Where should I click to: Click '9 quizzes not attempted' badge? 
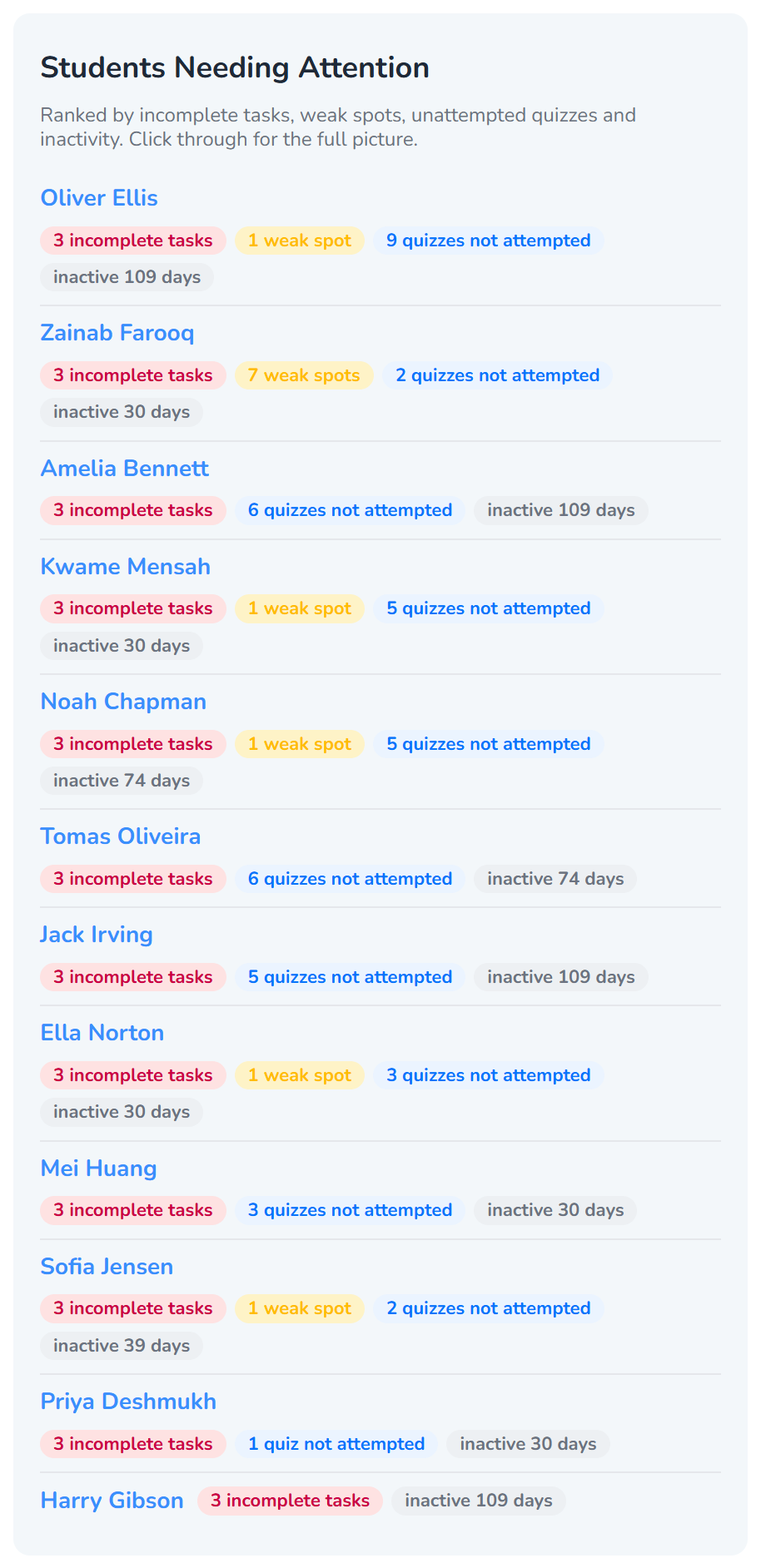point(489,241)
